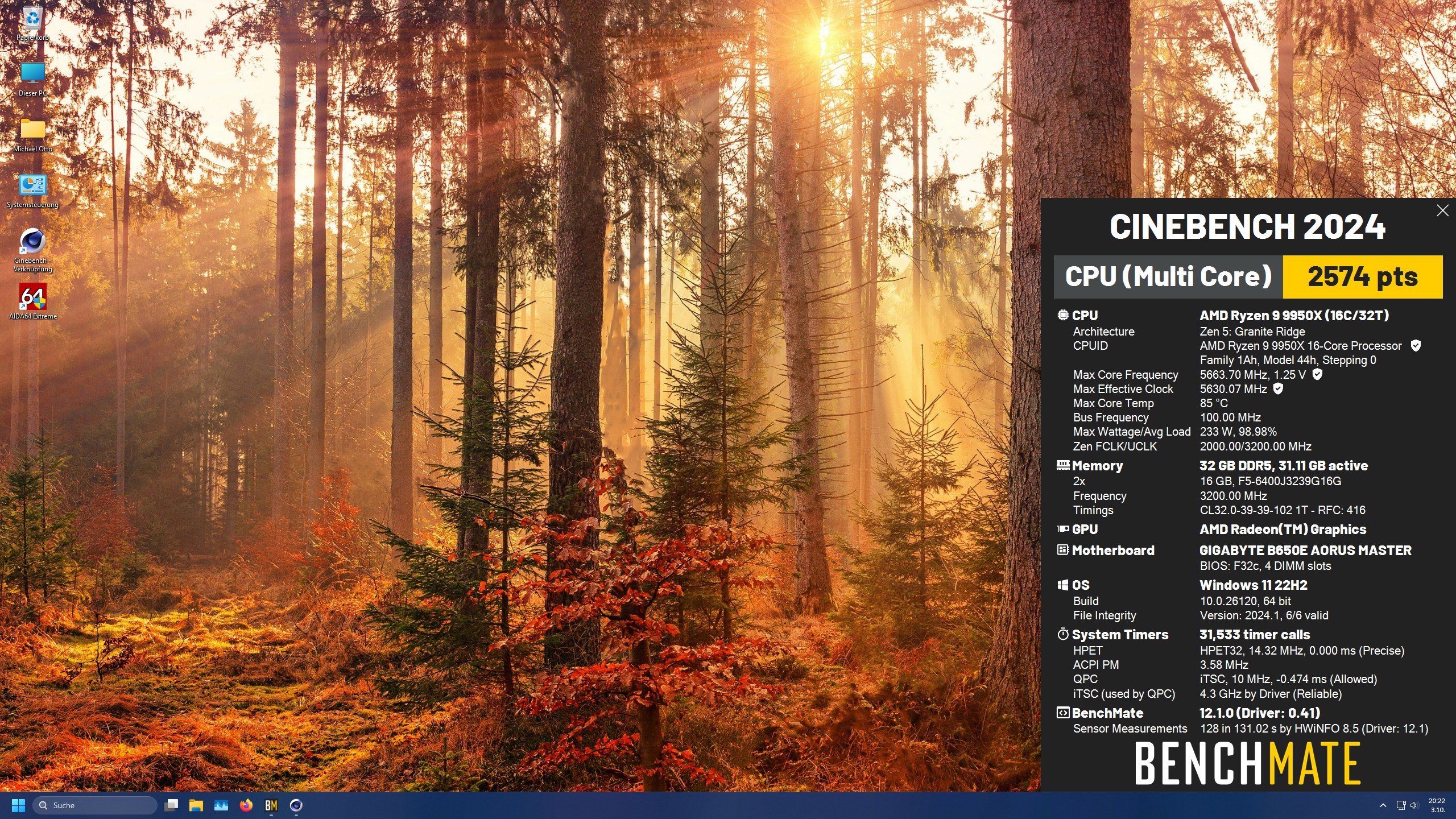Click CL32.0-39-39-102 1T timings value

[x=1283, y=510]
